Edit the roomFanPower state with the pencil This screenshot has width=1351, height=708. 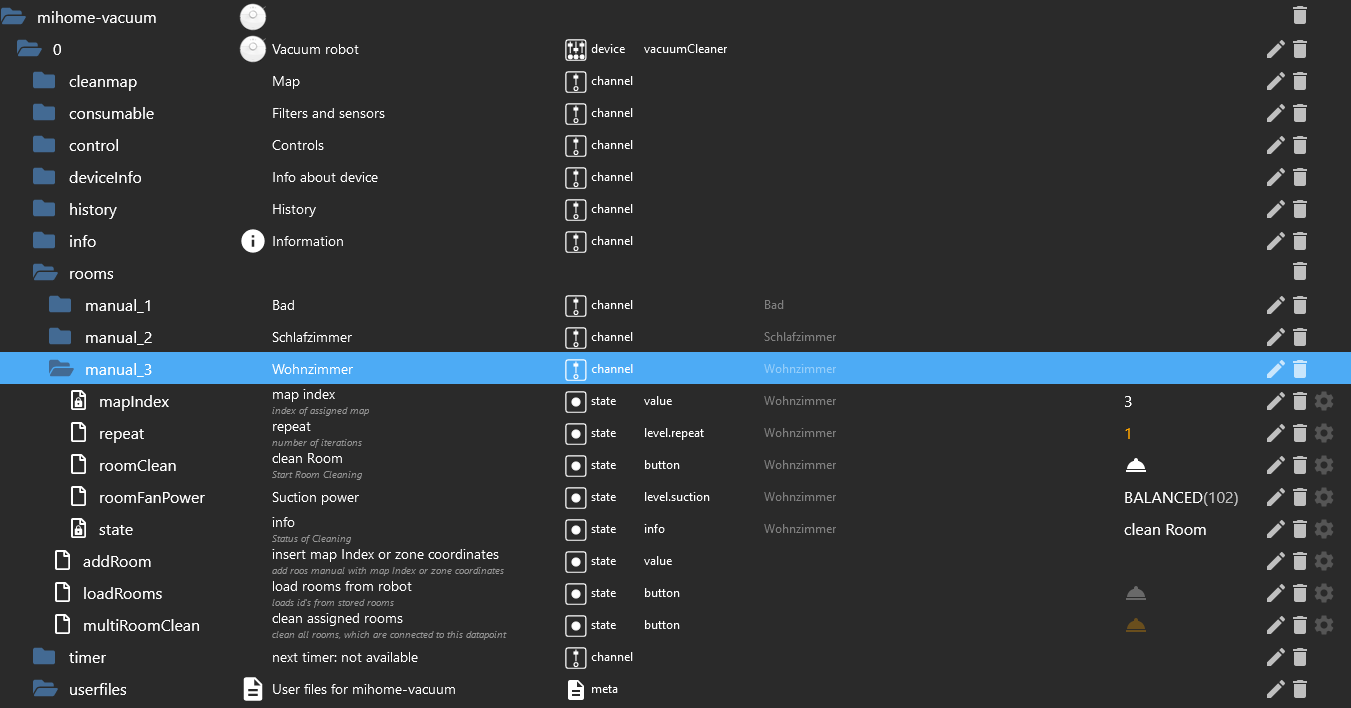click(x=1275, y=497)
